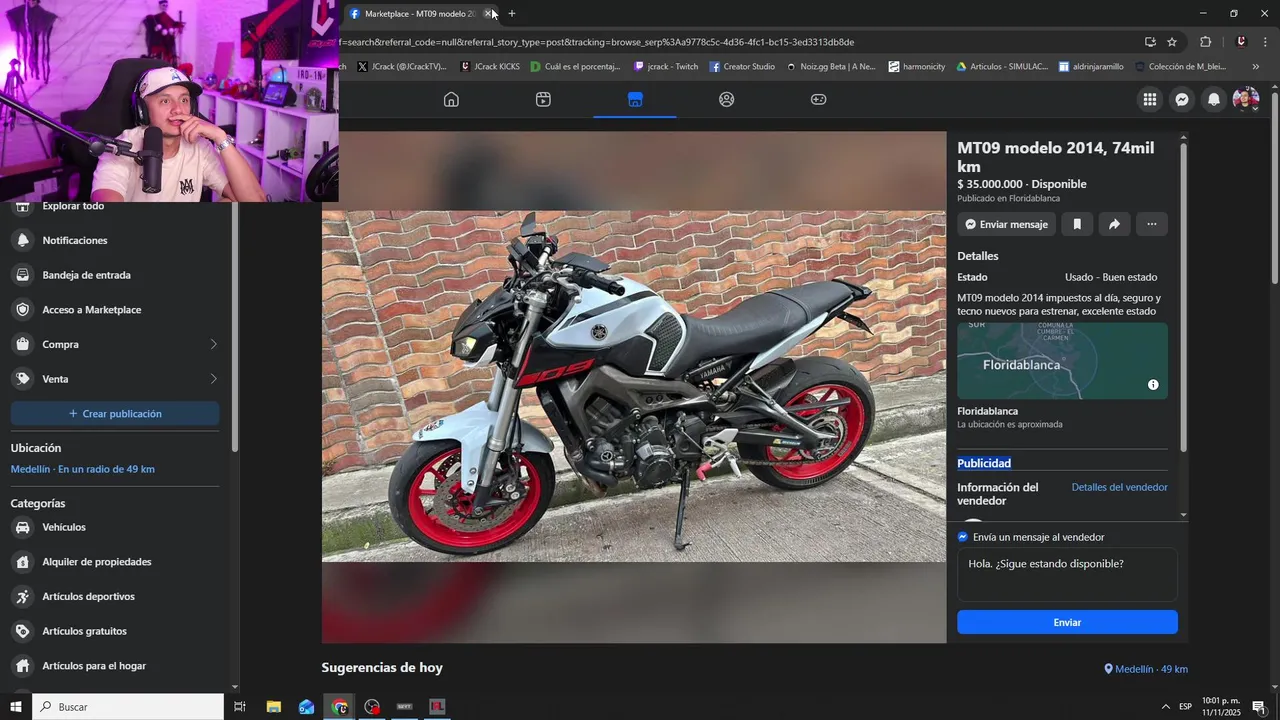Go to the Facebook Home tab icon

click(x=451, y=99)
